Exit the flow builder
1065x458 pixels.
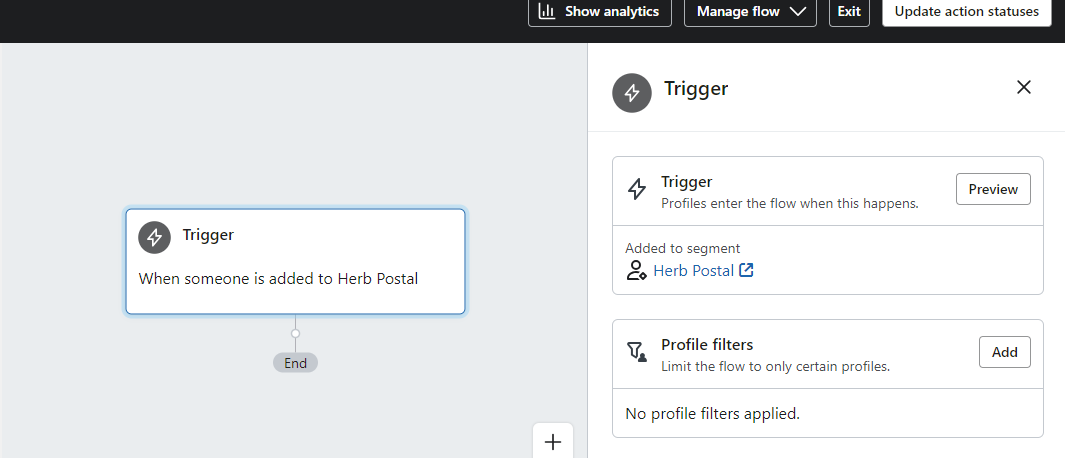coord(849,12)
